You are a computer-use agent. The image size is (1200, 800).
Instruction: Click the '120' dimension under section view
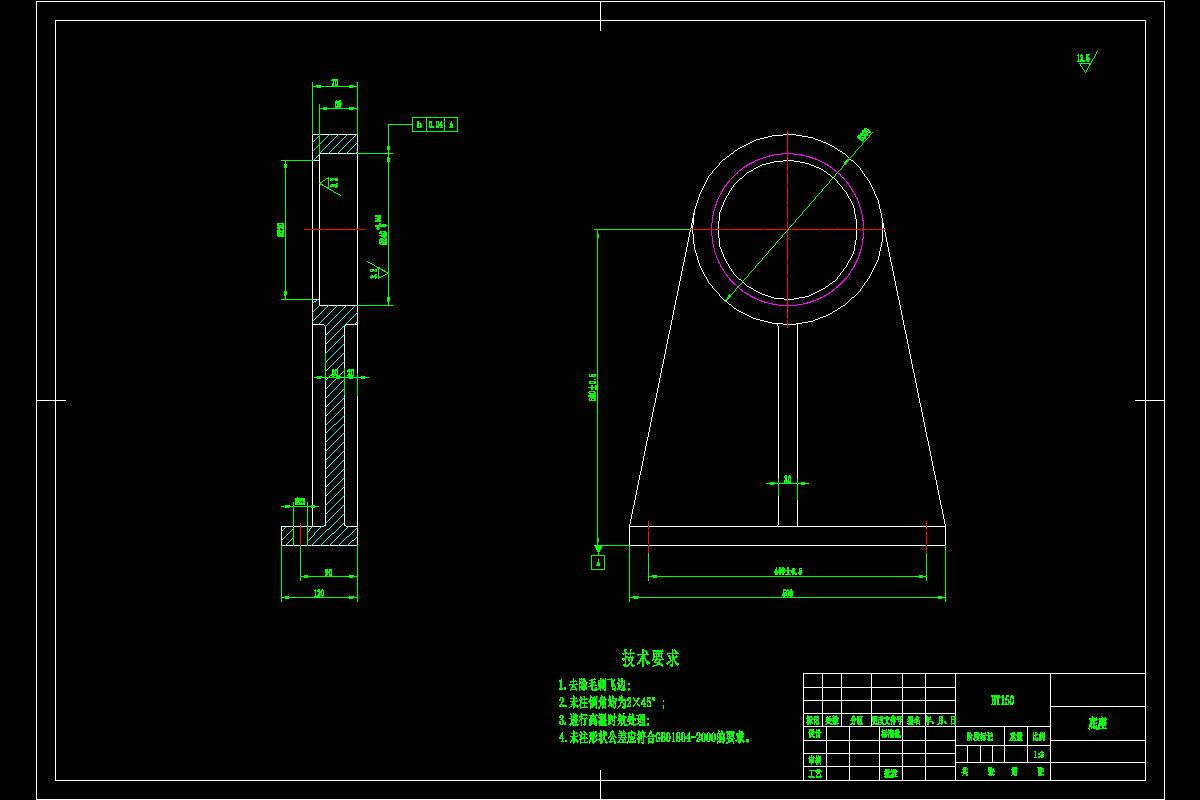click(319, 594)
